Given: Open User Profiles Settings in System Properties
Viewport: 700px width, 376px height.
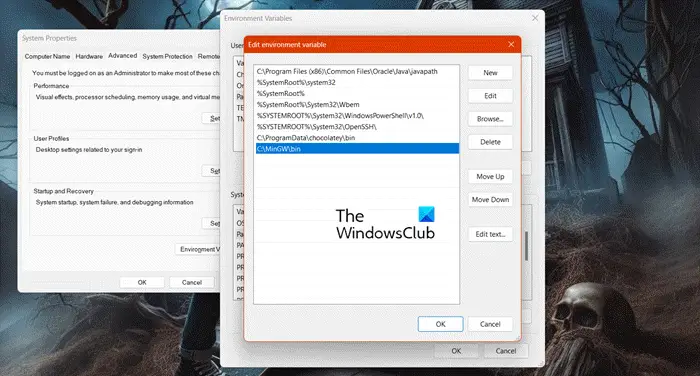Looking at the screenshot, I should (211, 171).
